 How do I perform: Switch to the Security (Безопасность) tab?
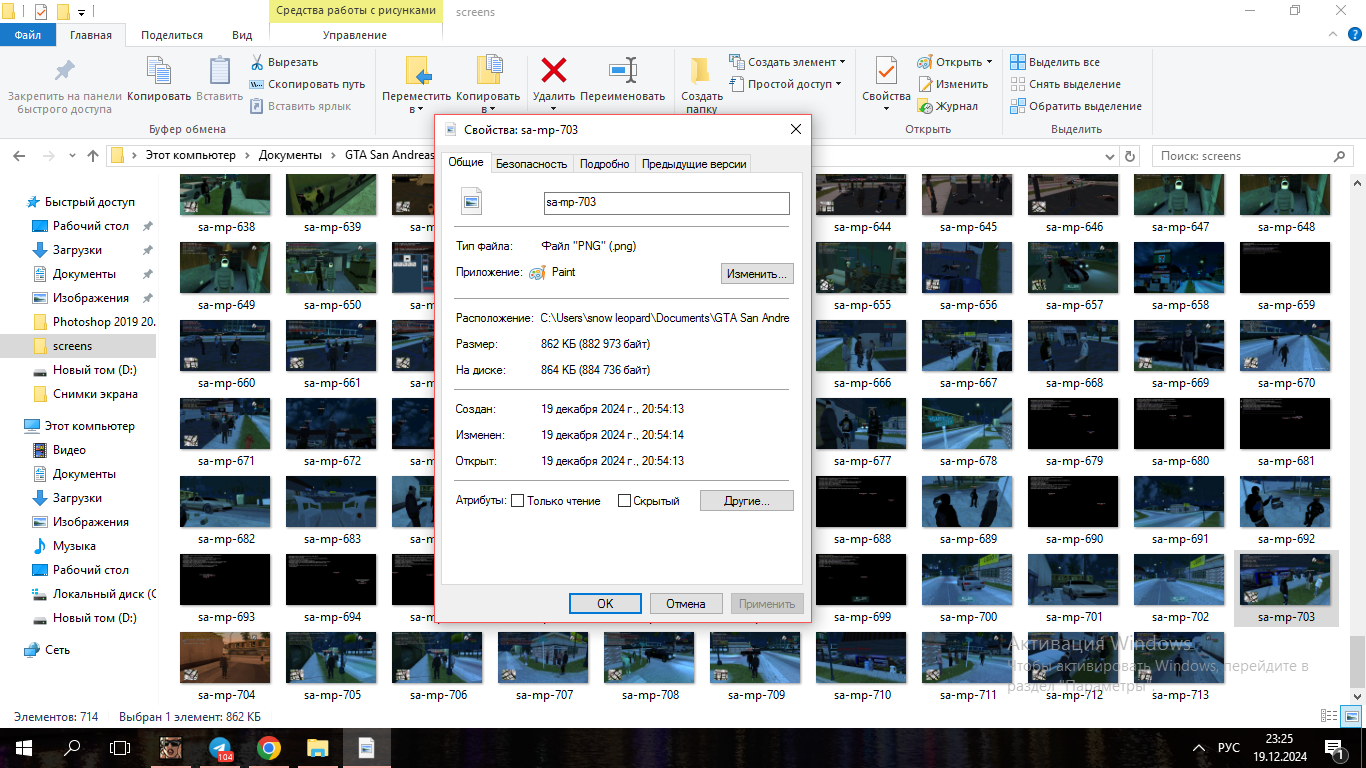pyautogui.click(x=531, y=164)
